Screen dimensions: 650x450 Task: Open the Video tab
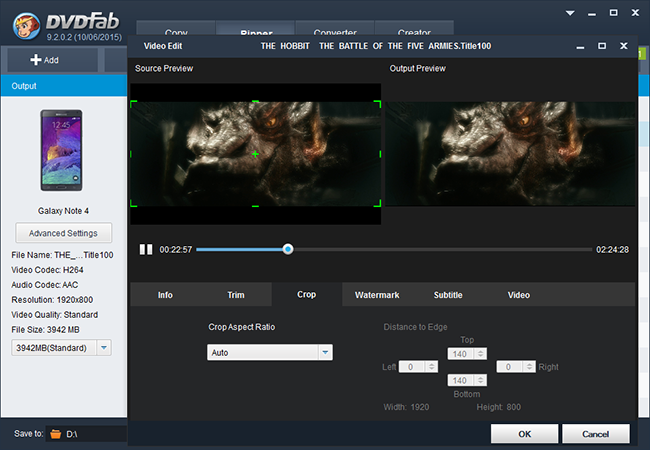pyautogui.click(x=519, y=295)
